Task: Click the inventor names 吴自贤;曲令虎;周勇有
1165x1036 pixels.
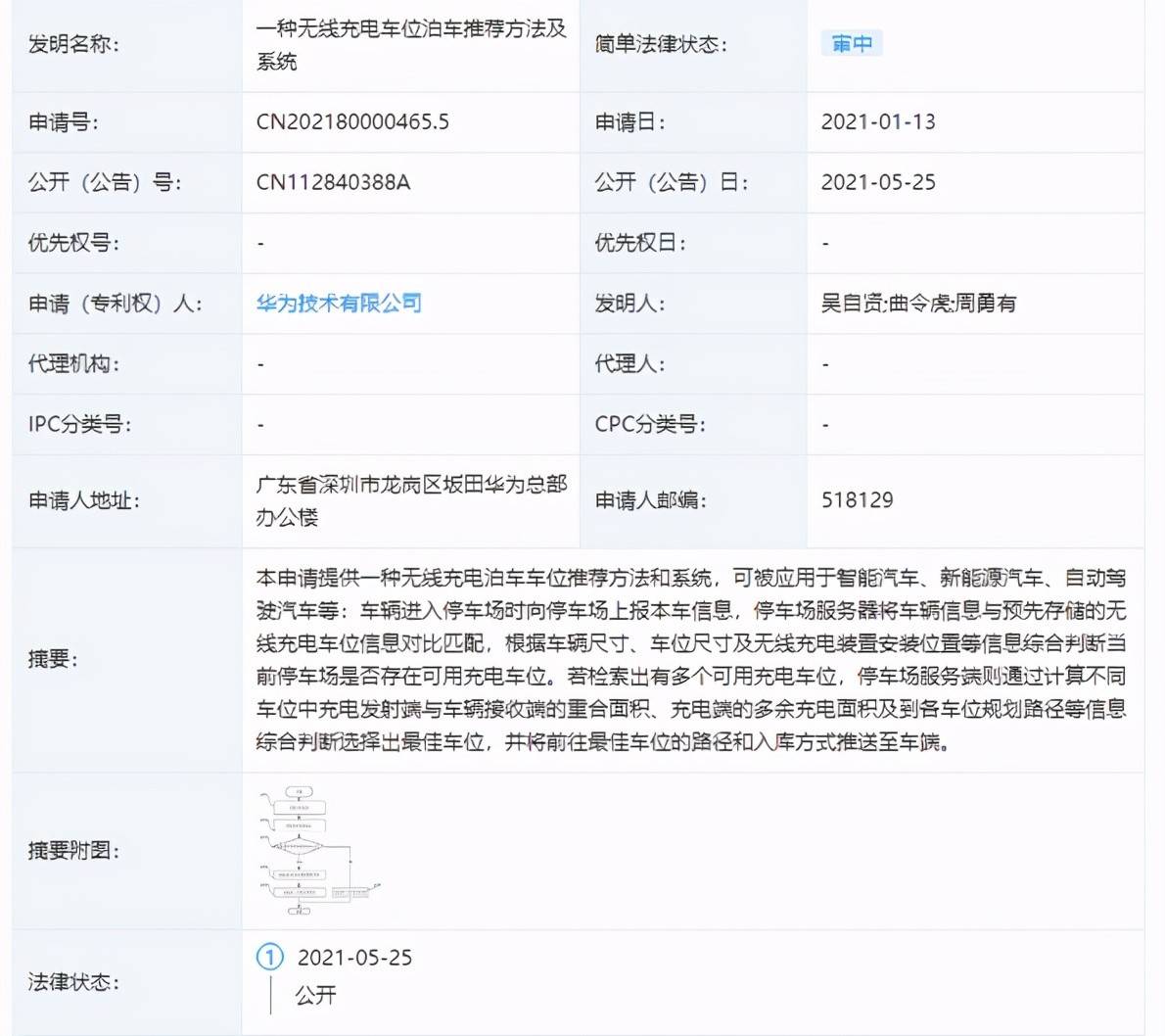Action: pos(918,303)
